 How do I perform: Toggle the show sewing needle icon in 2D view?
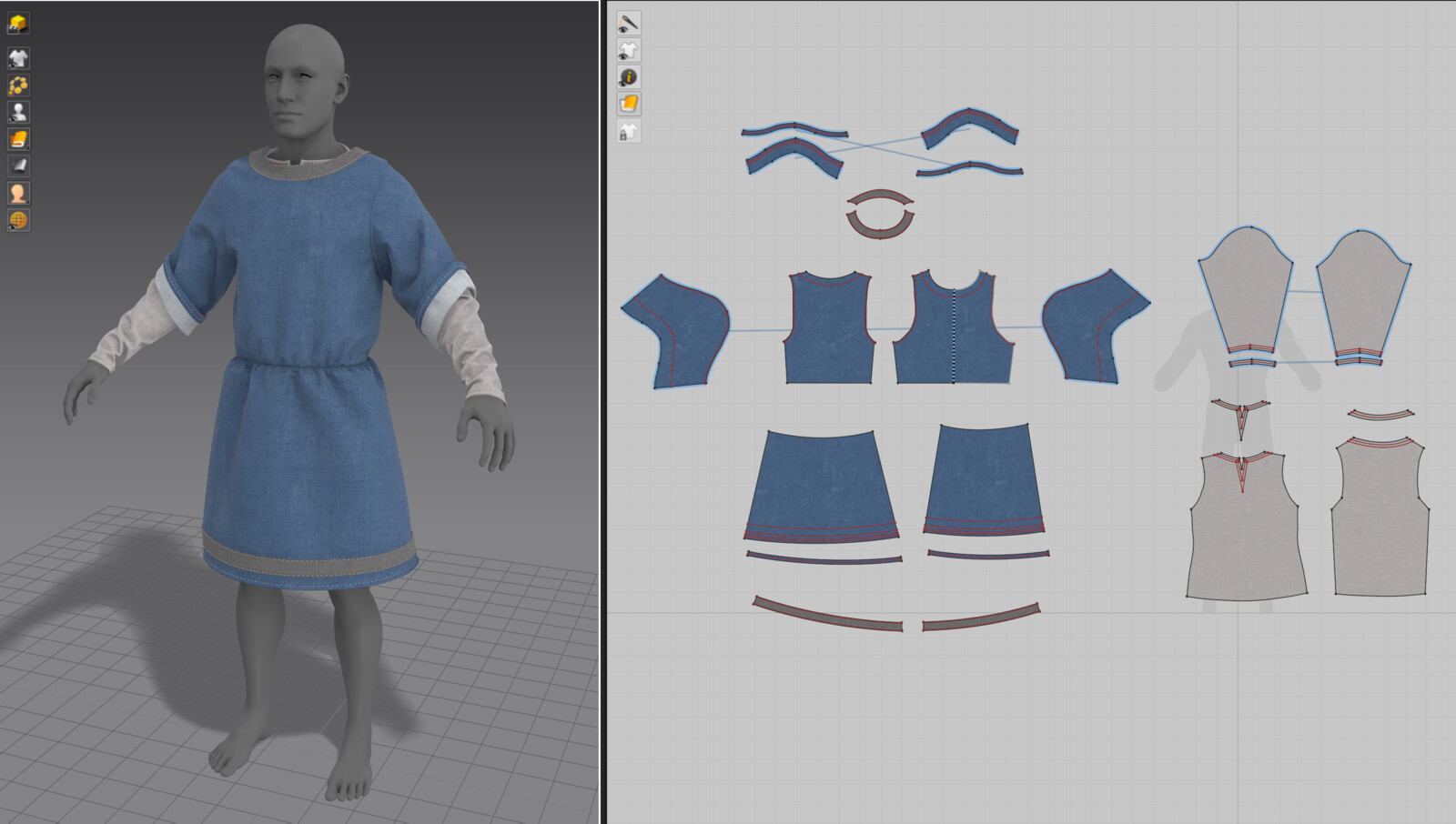[628, 23]
